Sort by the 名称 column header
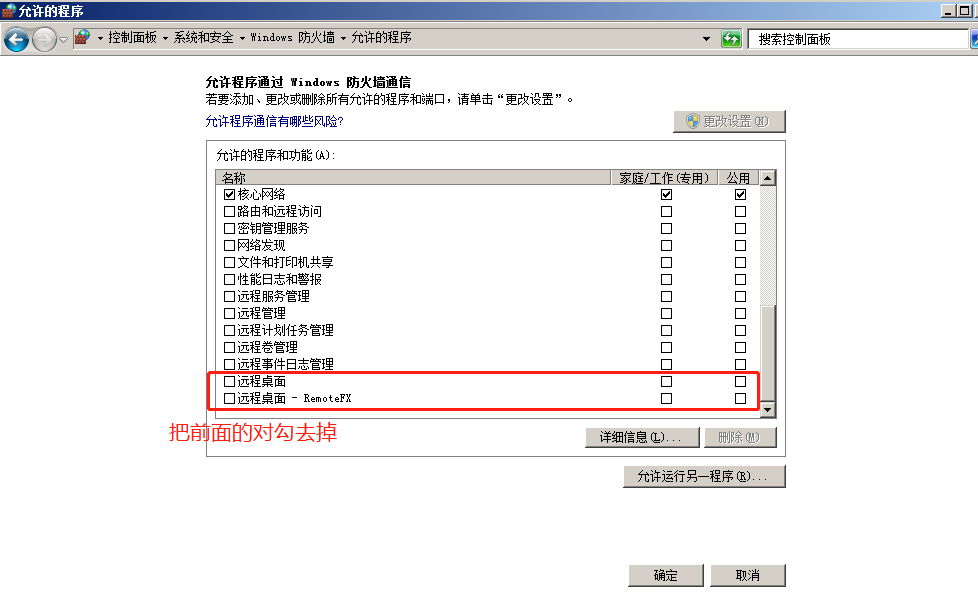Screen dimensions: 978x592 (x=413, y=178)
